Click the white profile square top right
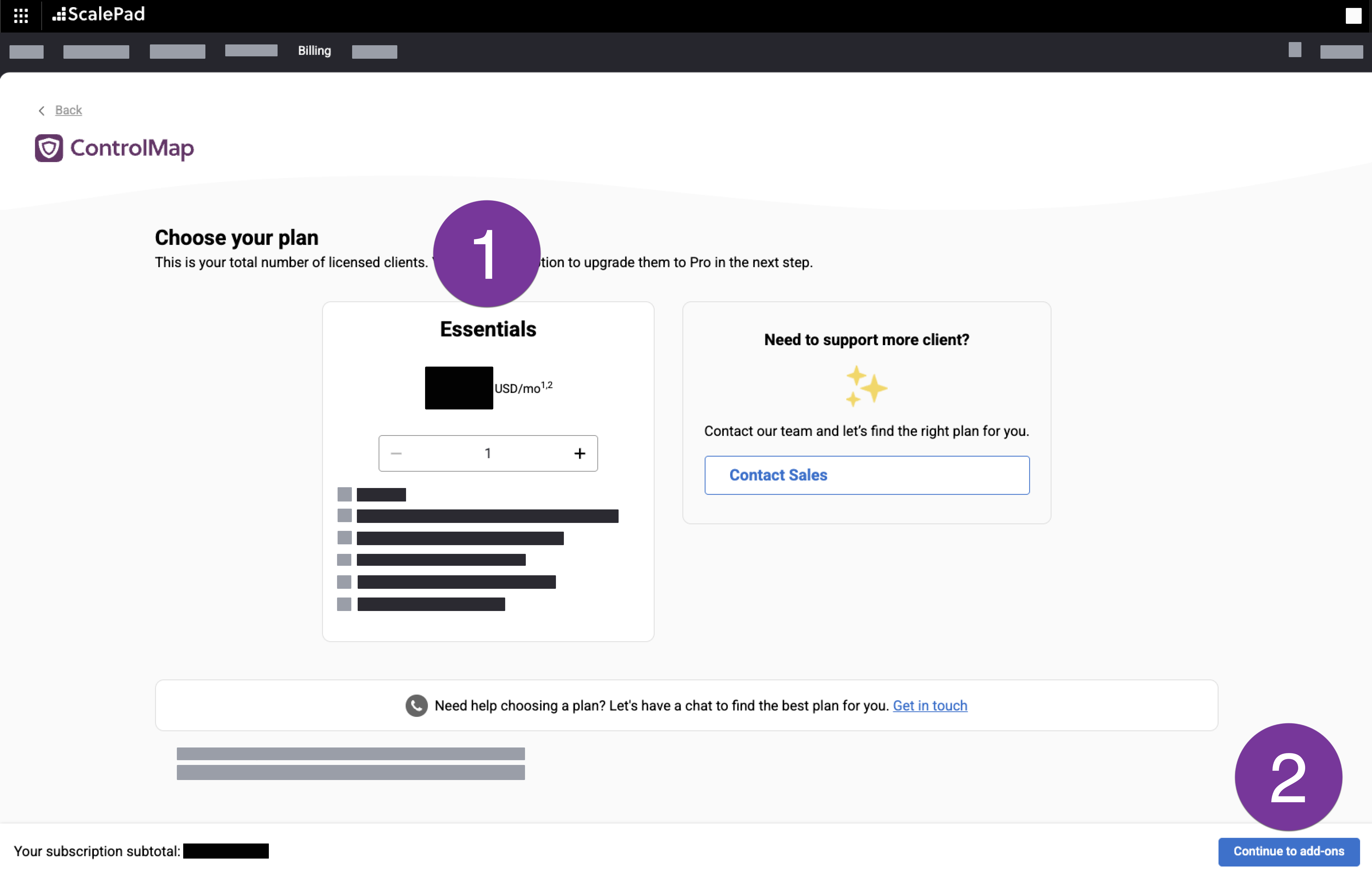The image size is (1372, 880). click(x=1353, y=15)
